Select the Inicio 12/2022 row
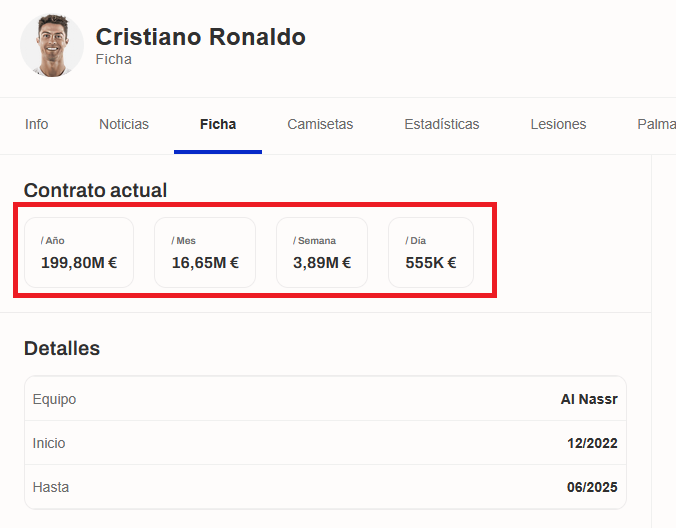Screen dimensions: 676x528 (325, 443)
